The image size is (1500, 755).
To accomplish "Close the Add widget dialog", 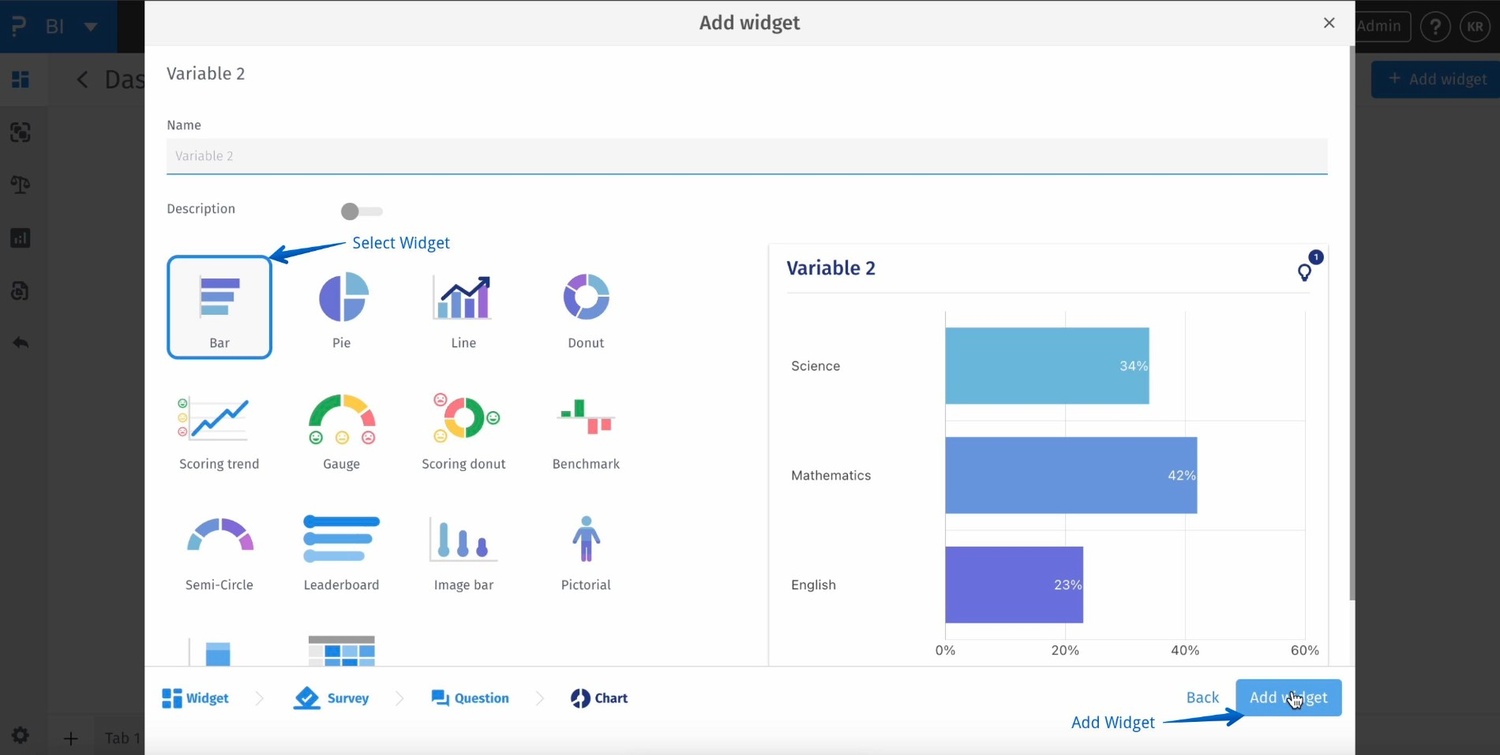I will 1329,23.
